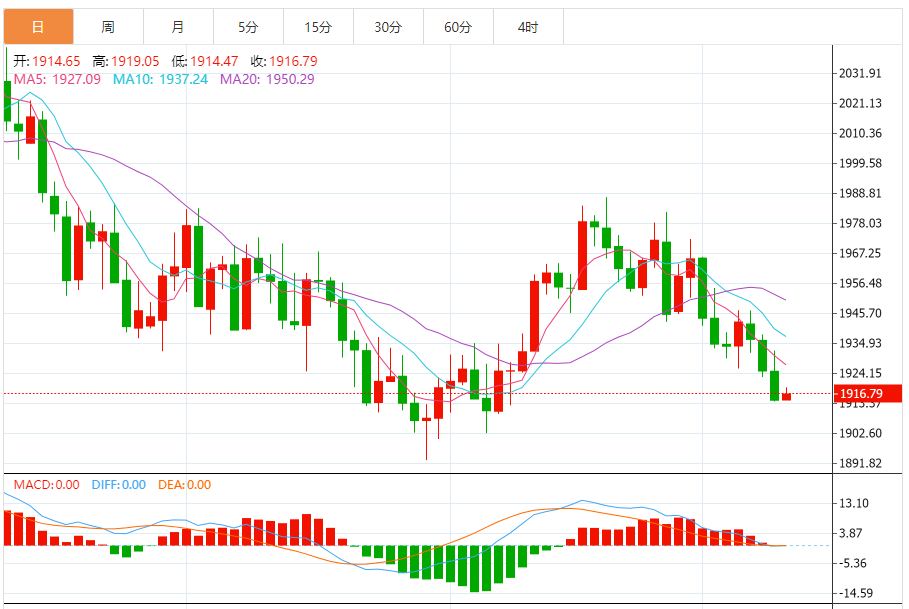Screen dimensions: 909x609
Task: Click the 1934.93 price axis label
Action: click(x=860, y=344)
